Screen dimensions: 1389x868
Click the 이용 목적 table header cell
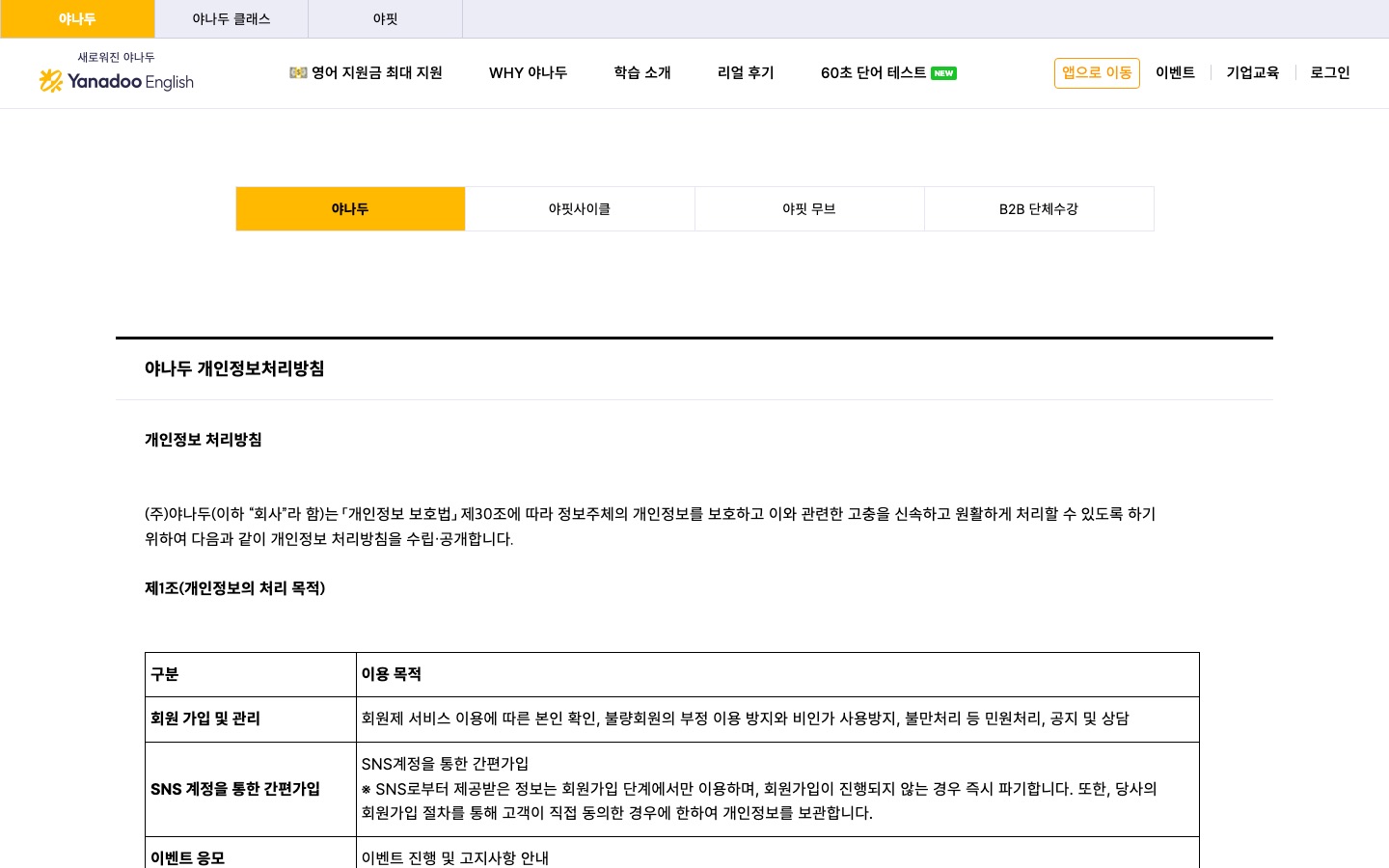coord(777,674)
